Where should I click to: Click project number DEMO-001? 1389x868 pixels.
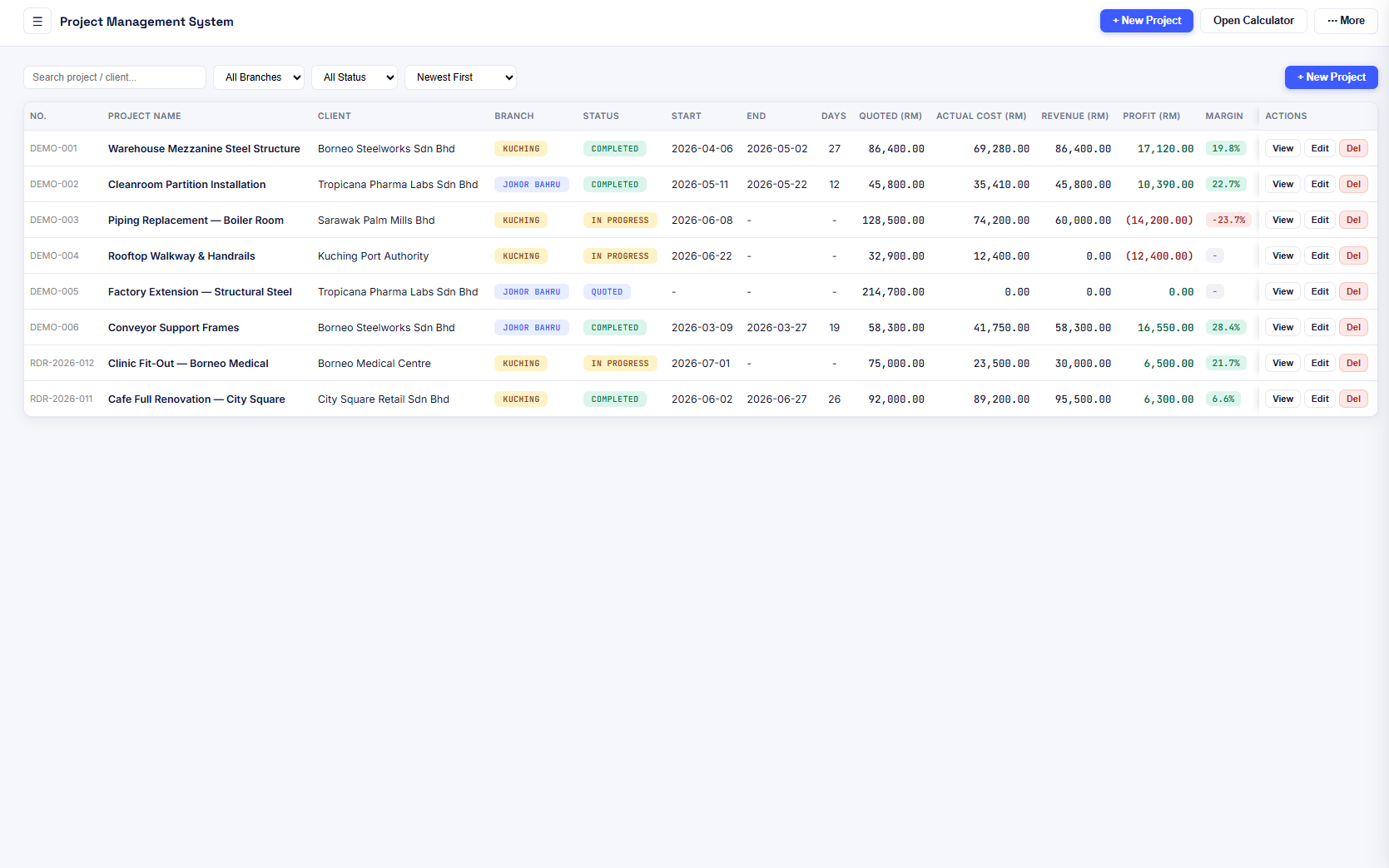click(x=53, y=149)
